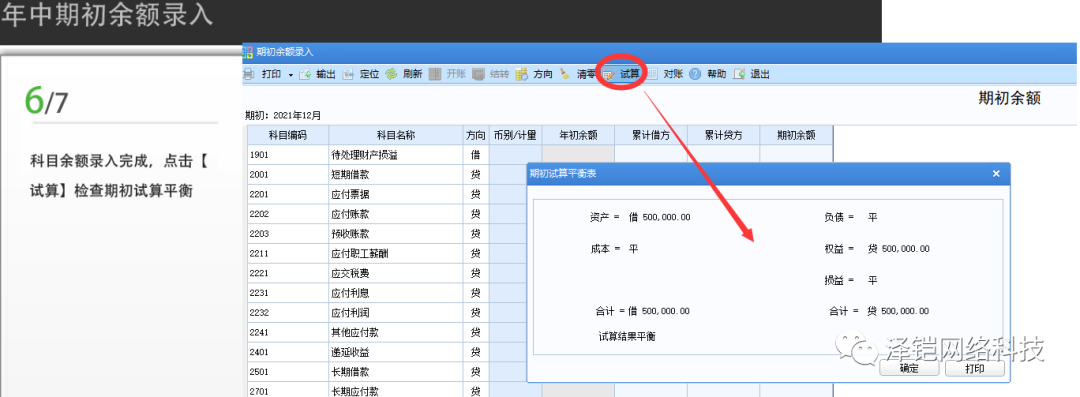Click the 清零 broom icon

click(565, 74)
